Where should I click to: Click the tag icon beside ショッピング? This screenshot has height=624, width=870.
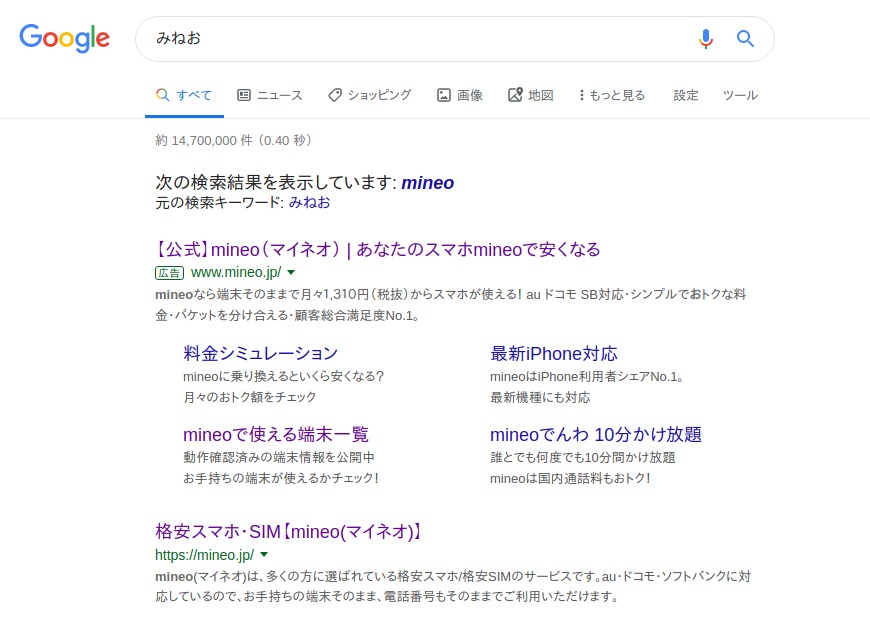pos(335,95)
